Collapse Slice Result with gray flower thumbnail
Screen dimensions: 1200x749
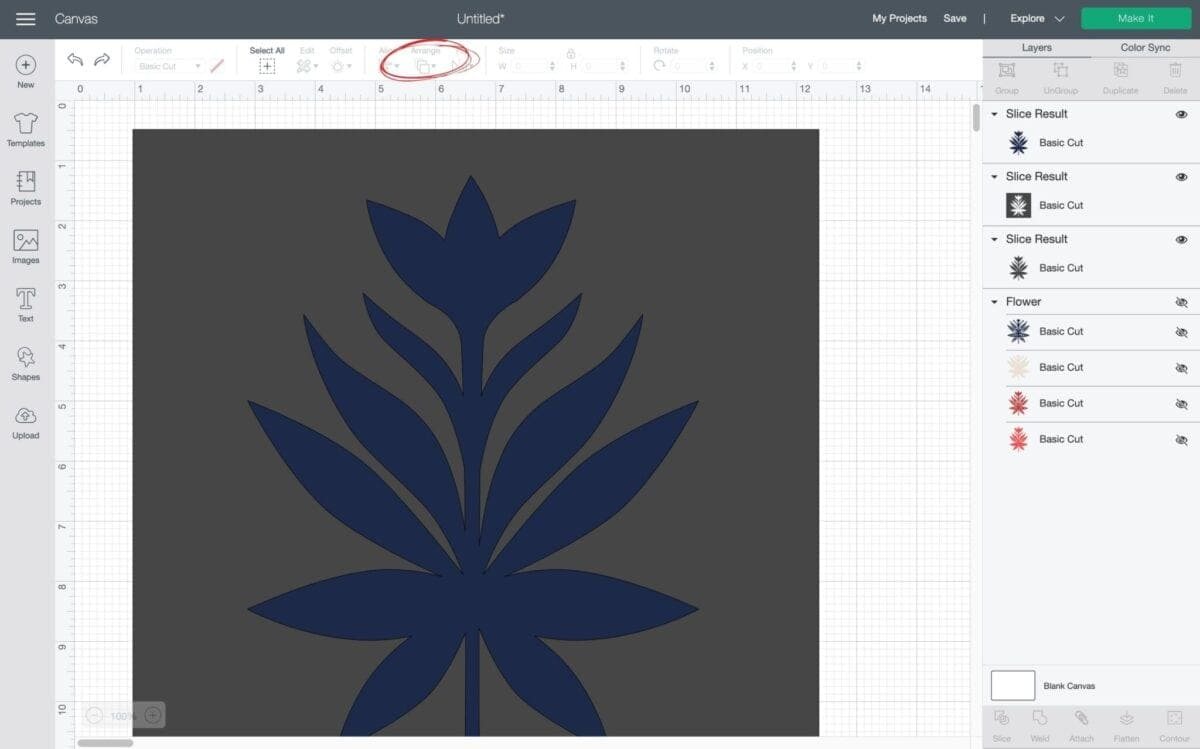click(x=994, y=240)
